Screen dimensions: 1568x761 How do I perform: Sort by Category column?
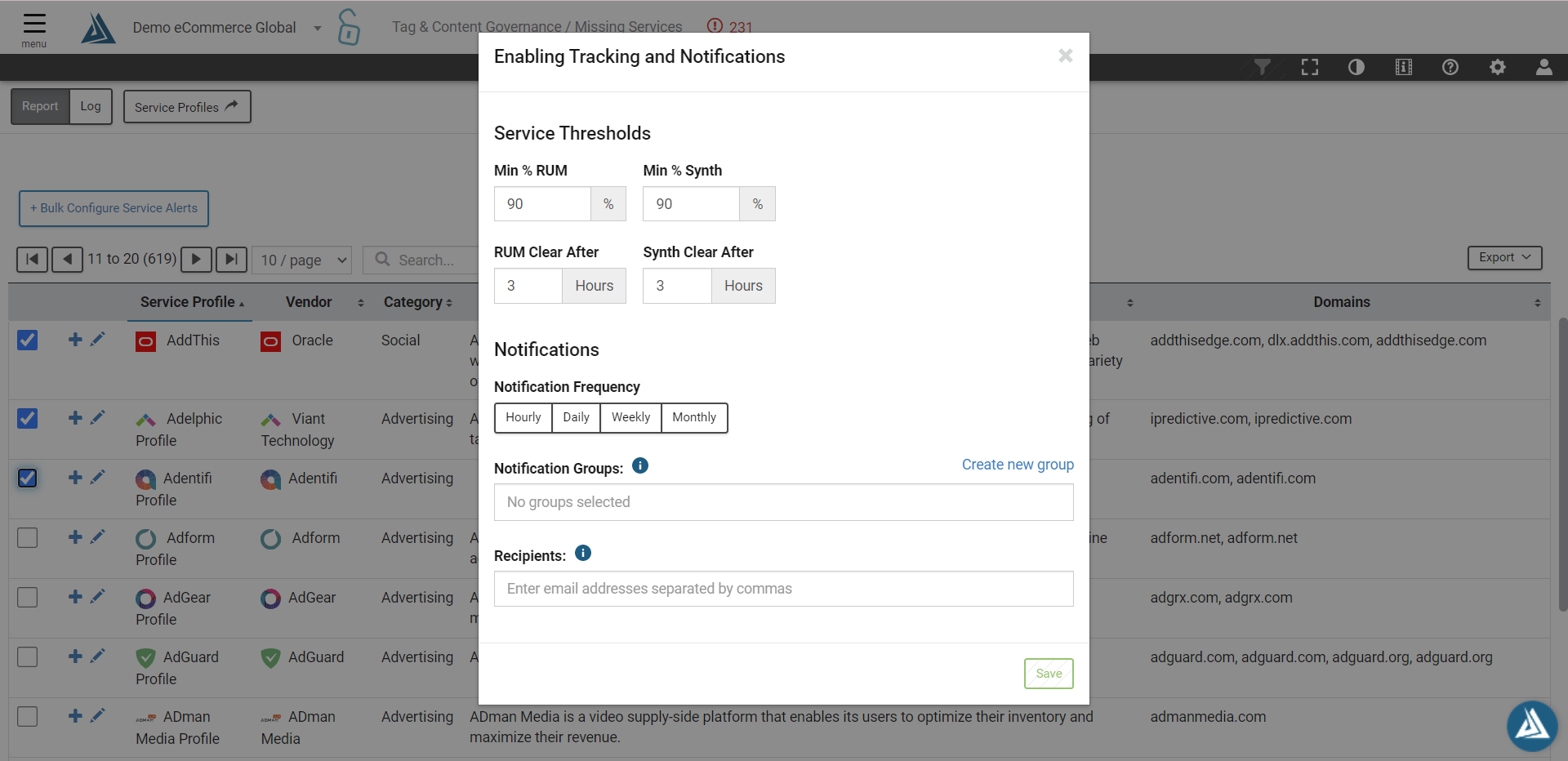418,302
